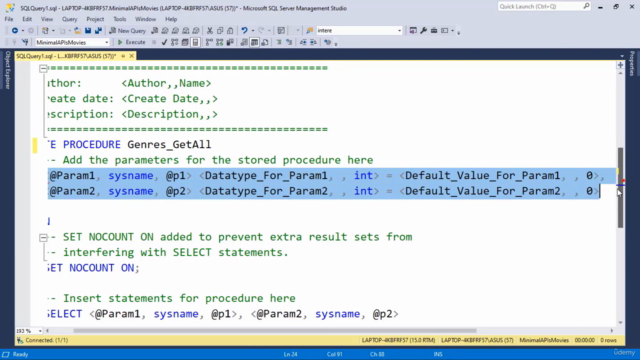Click the Navigate Backward arrow icon
Screen dimensions: 640x360
click(15, 31)
